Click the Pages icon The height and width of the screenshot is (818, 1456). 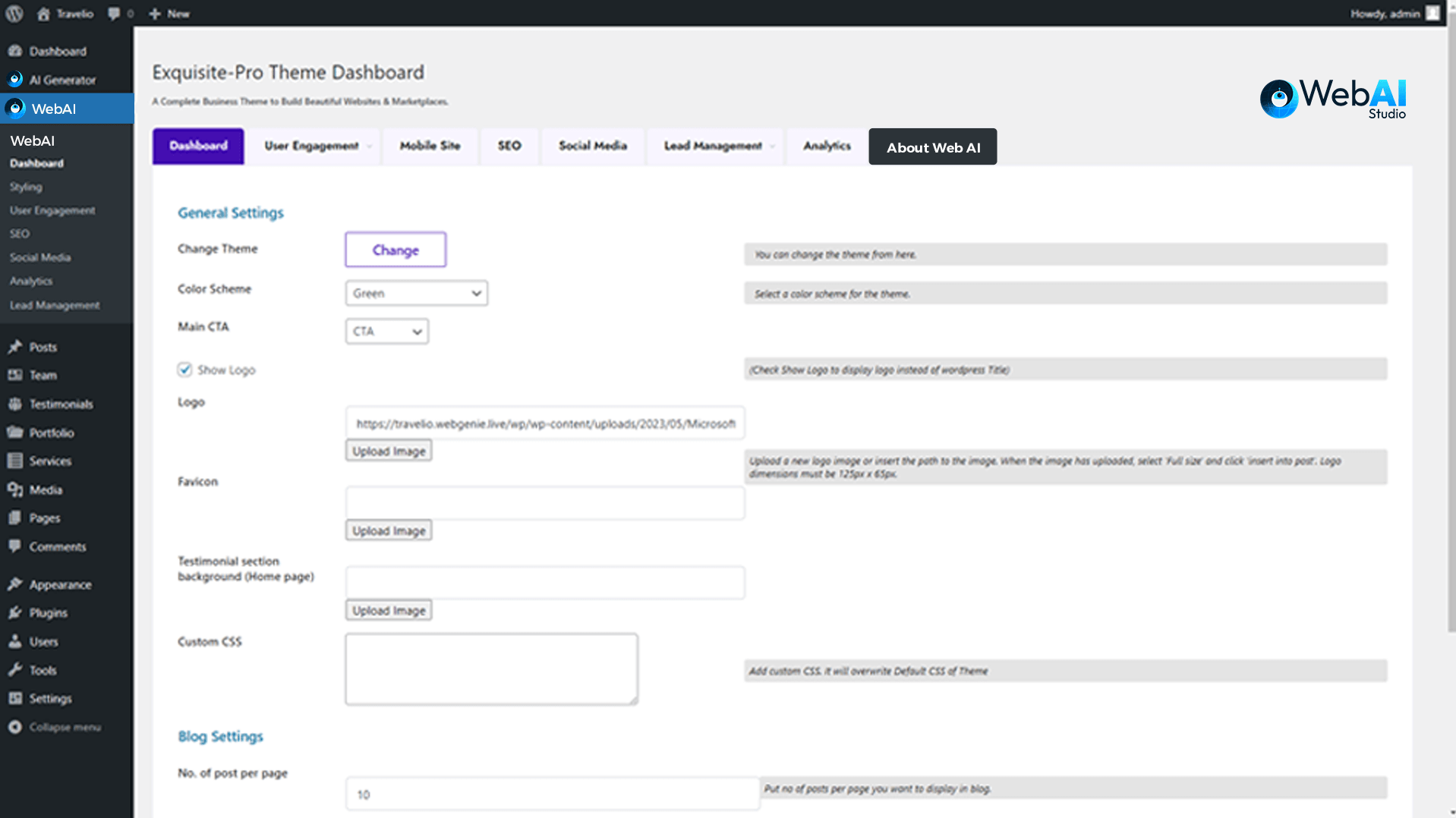(x=14, y=518)
